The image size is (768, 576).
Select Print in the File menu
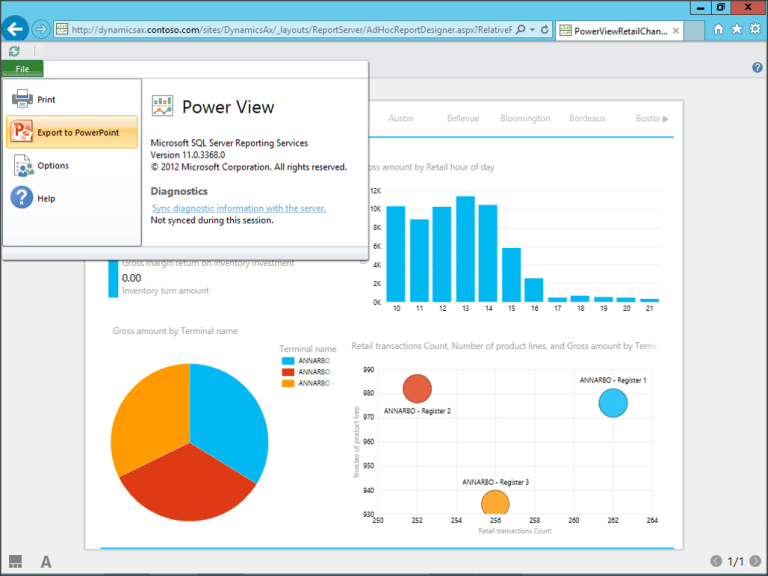coord(72,99)
